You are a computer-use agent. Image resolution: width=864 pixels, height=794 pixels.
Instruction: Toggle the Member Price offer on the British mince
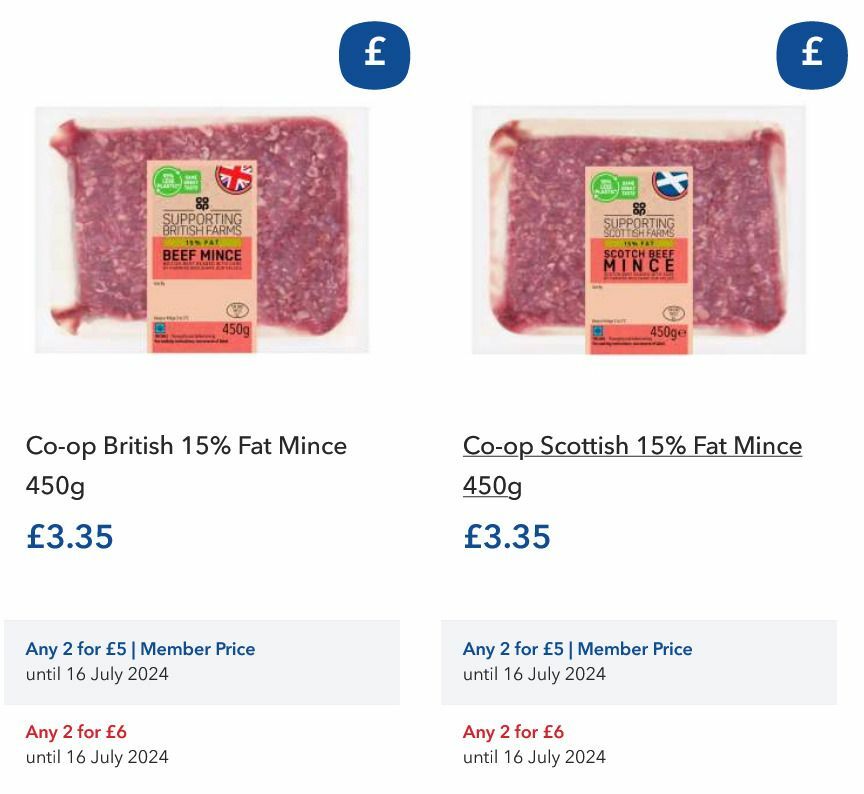pyautogui.click(x=202, y=662)
